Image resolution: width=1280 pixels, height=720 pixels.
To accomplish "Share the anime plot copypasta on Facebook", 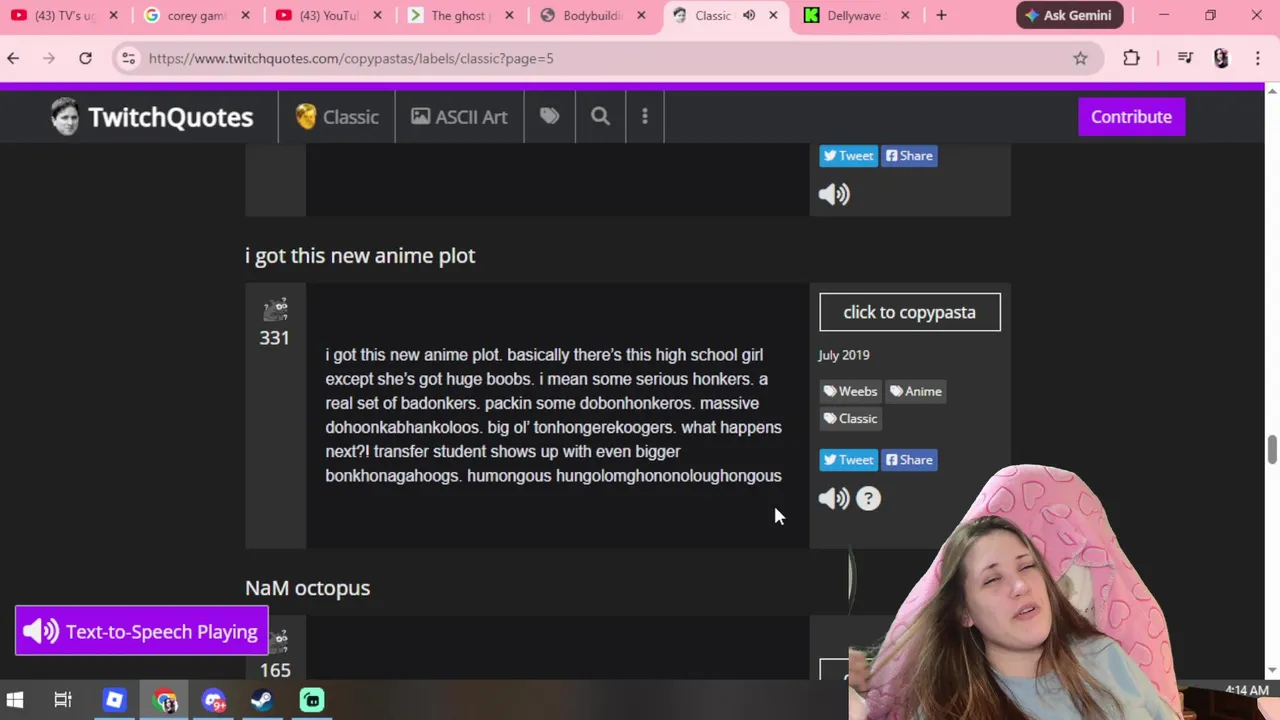I will click(909, 460).
